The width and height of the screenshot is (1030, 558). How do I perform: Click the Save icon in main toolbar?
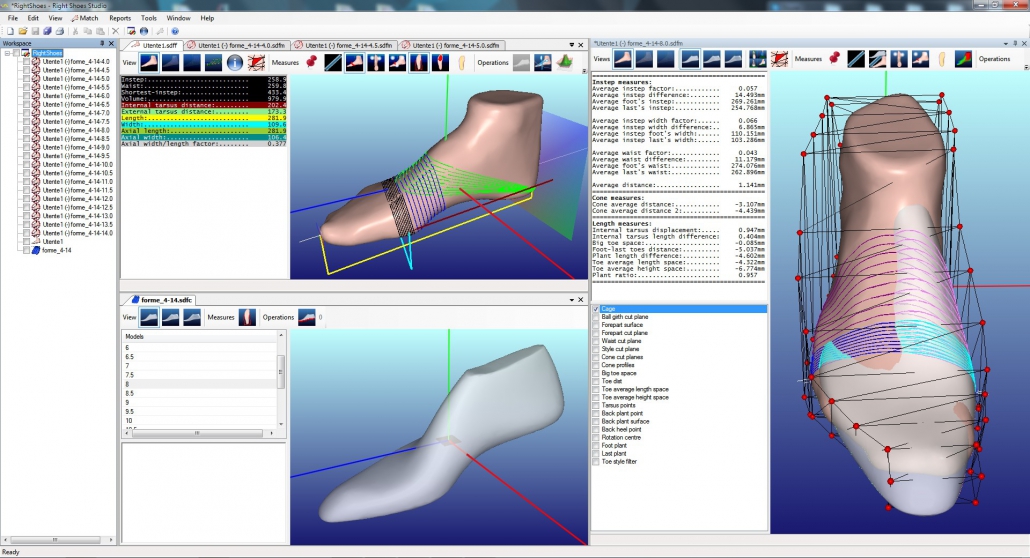click(x=35, y=31)
